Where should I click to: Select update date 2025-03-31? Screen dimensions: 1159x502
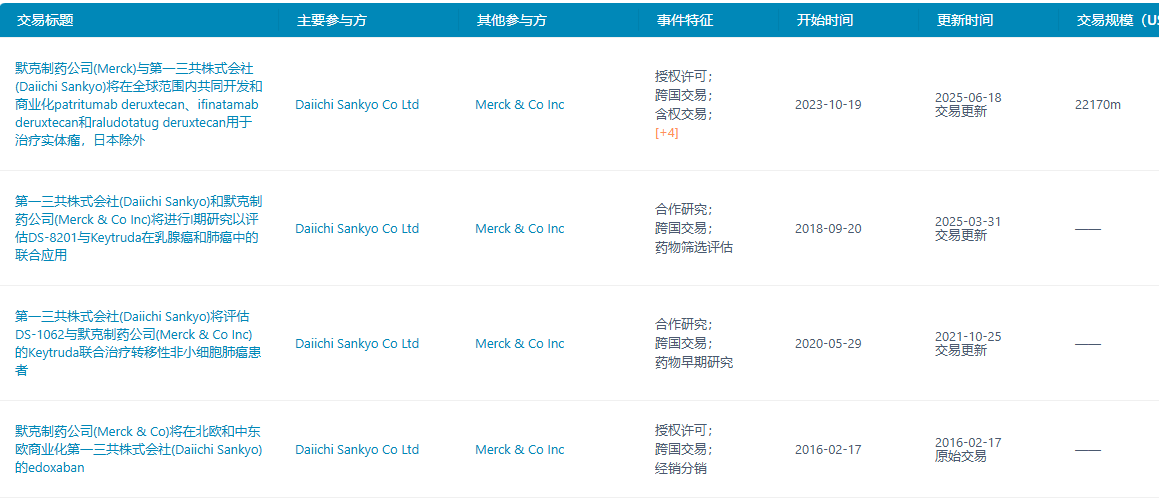coord(968,222)
